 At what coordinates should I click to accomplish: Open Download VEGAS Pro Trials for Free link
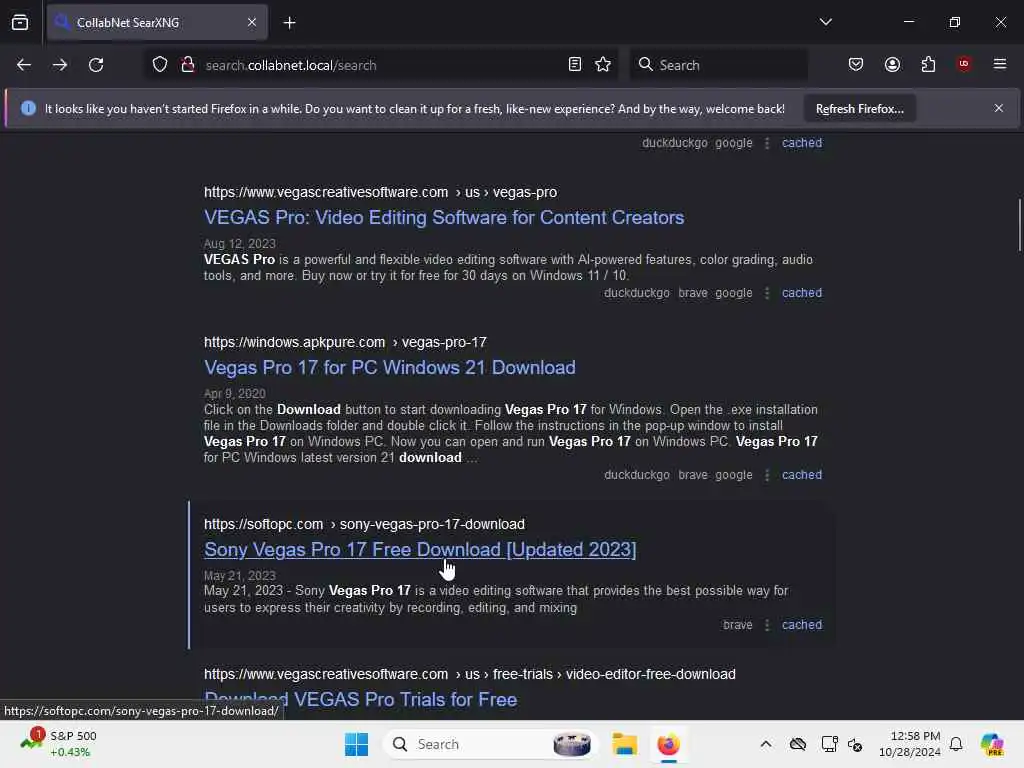[x=360, y=700]
